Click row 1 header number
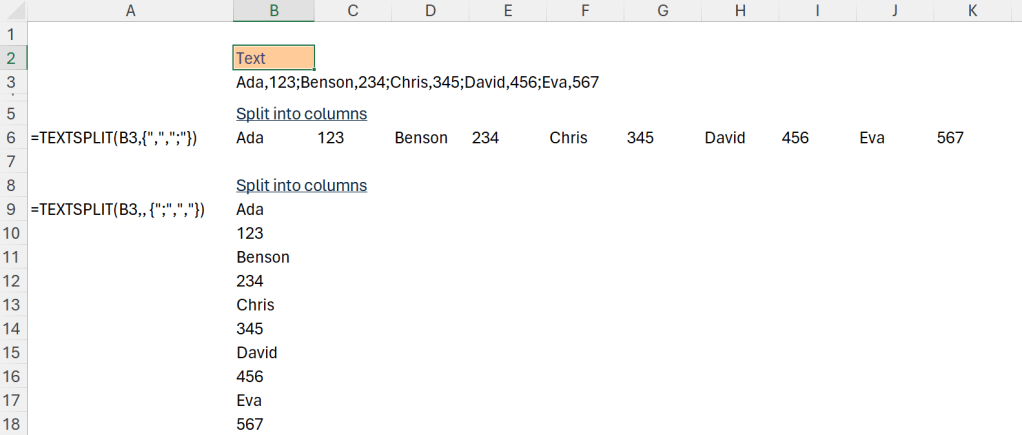The width and height of the screenshot is (1022, 435). (x=11, y=34)
